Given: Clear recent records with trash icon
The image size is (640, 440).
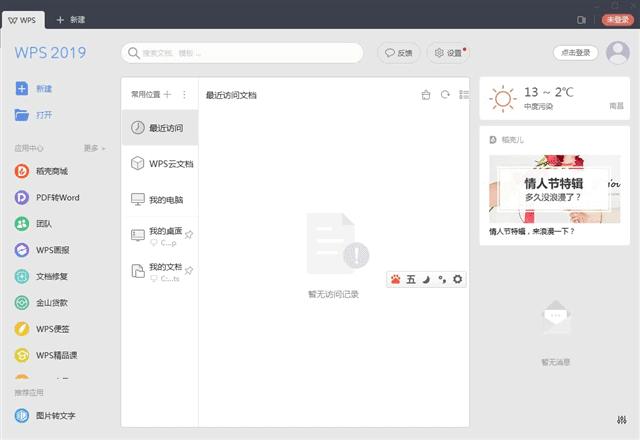Looking at the screenshot, I should pyautogui.click(x=426, y=95).
